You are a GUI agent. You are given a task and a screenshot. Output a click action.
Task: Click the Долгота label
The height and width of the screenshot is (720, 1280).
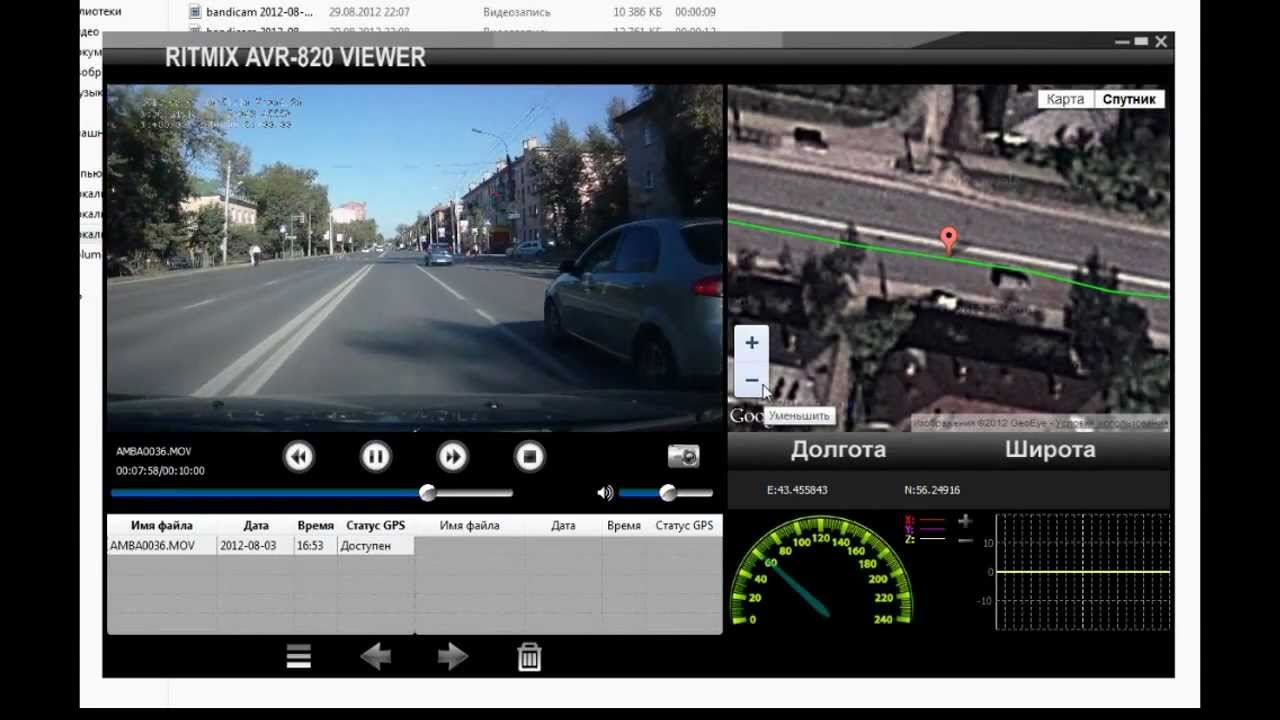838,450
